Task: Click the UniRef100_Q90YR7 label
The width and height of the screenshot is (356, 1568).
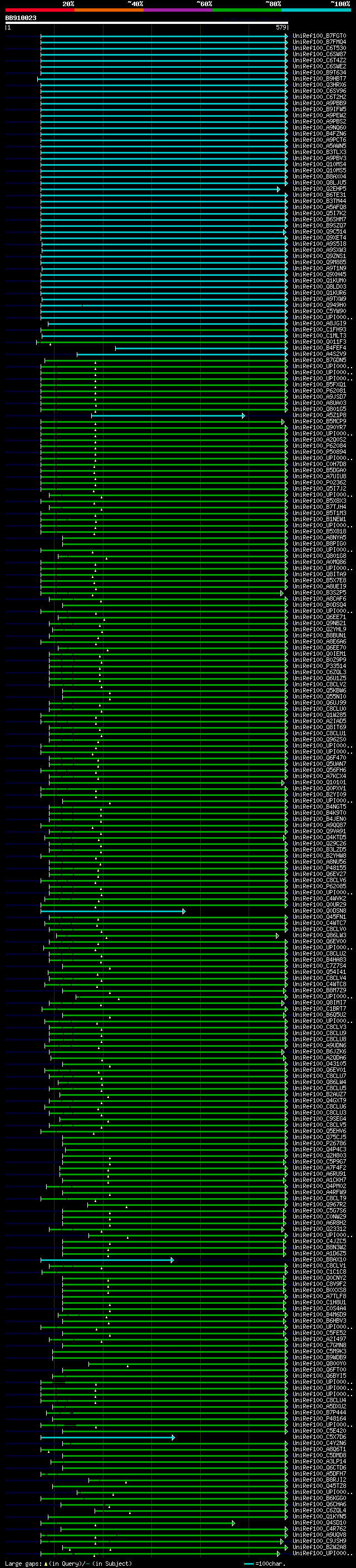Action: 319,427
